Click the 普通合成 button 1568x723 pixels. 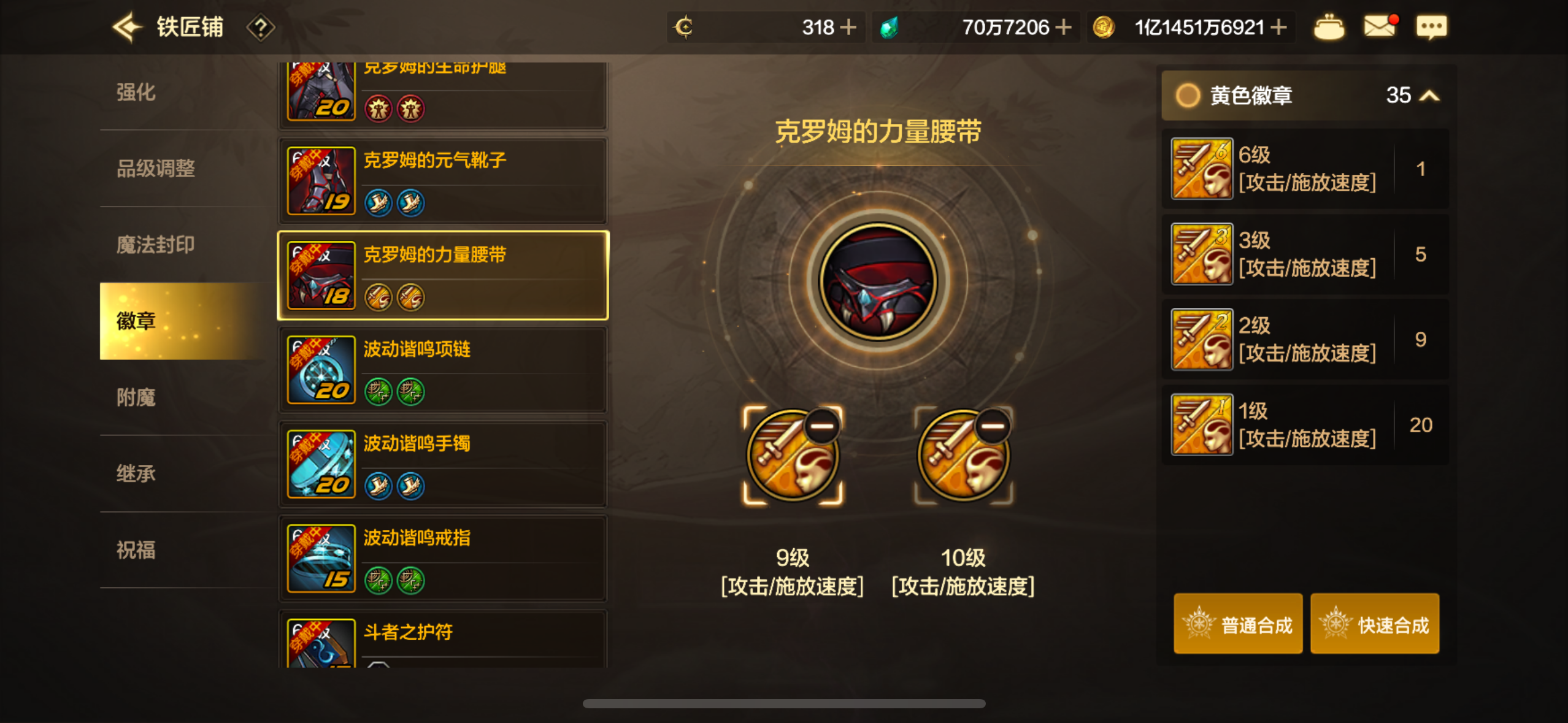1238,624
